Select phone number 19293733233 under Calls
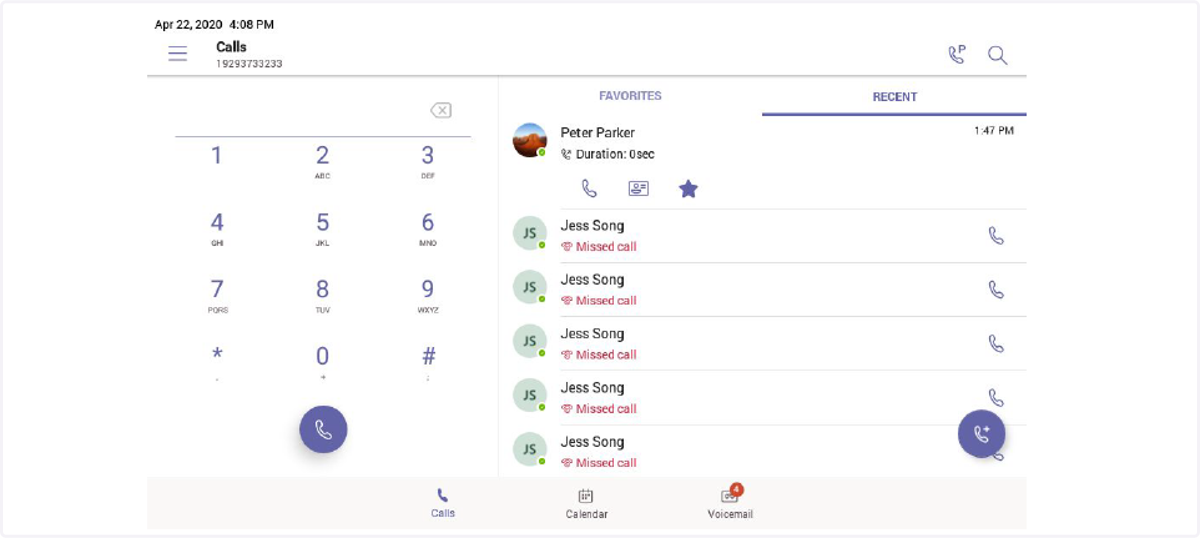1200x538 pixels. pyautogui.click(x=249, y=64)
